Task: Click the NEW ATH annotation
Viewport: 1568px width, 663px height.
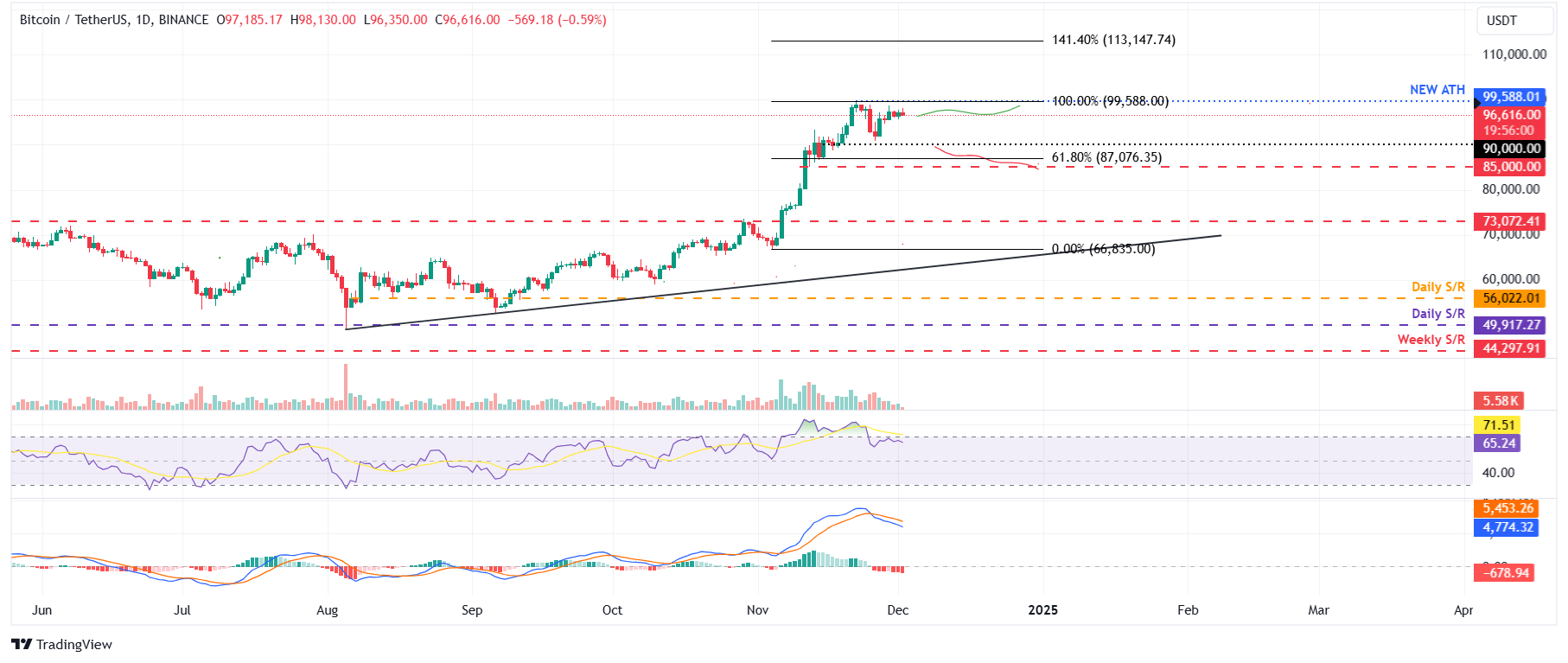Action: tap(1437, 90)
